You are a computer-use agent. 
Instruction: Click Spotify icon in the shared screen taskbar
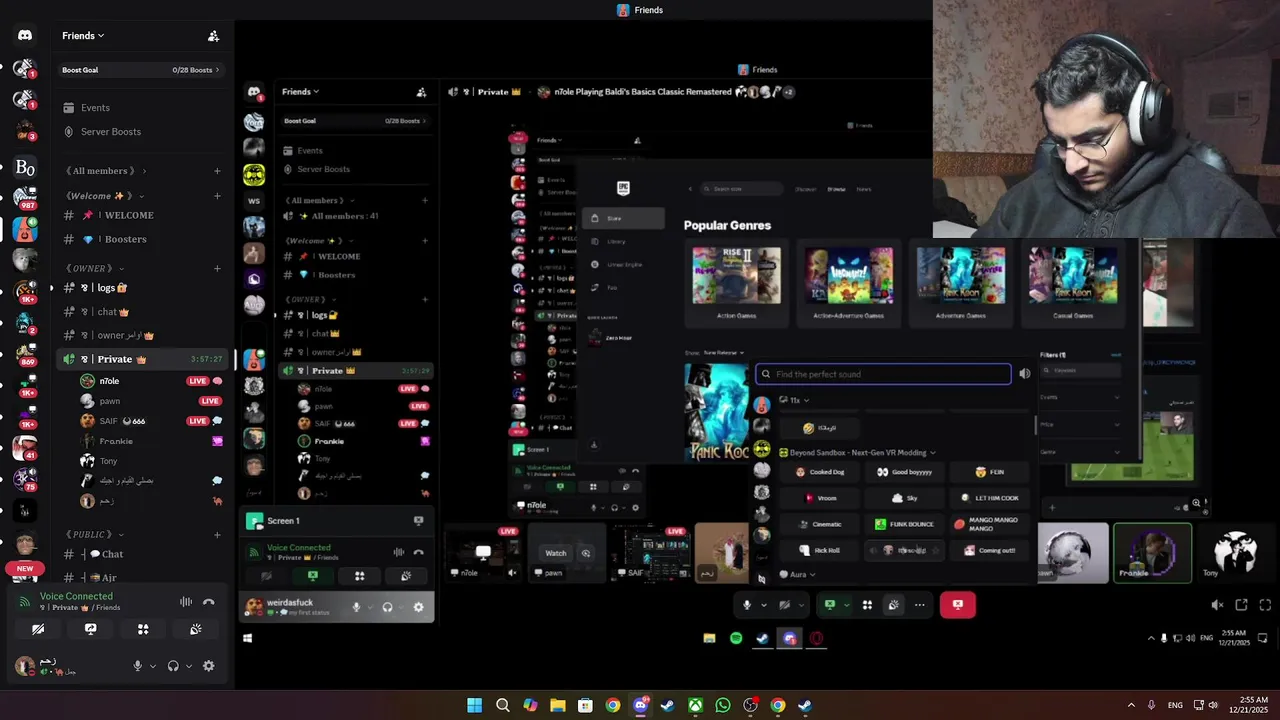click(x=736, y=638)
